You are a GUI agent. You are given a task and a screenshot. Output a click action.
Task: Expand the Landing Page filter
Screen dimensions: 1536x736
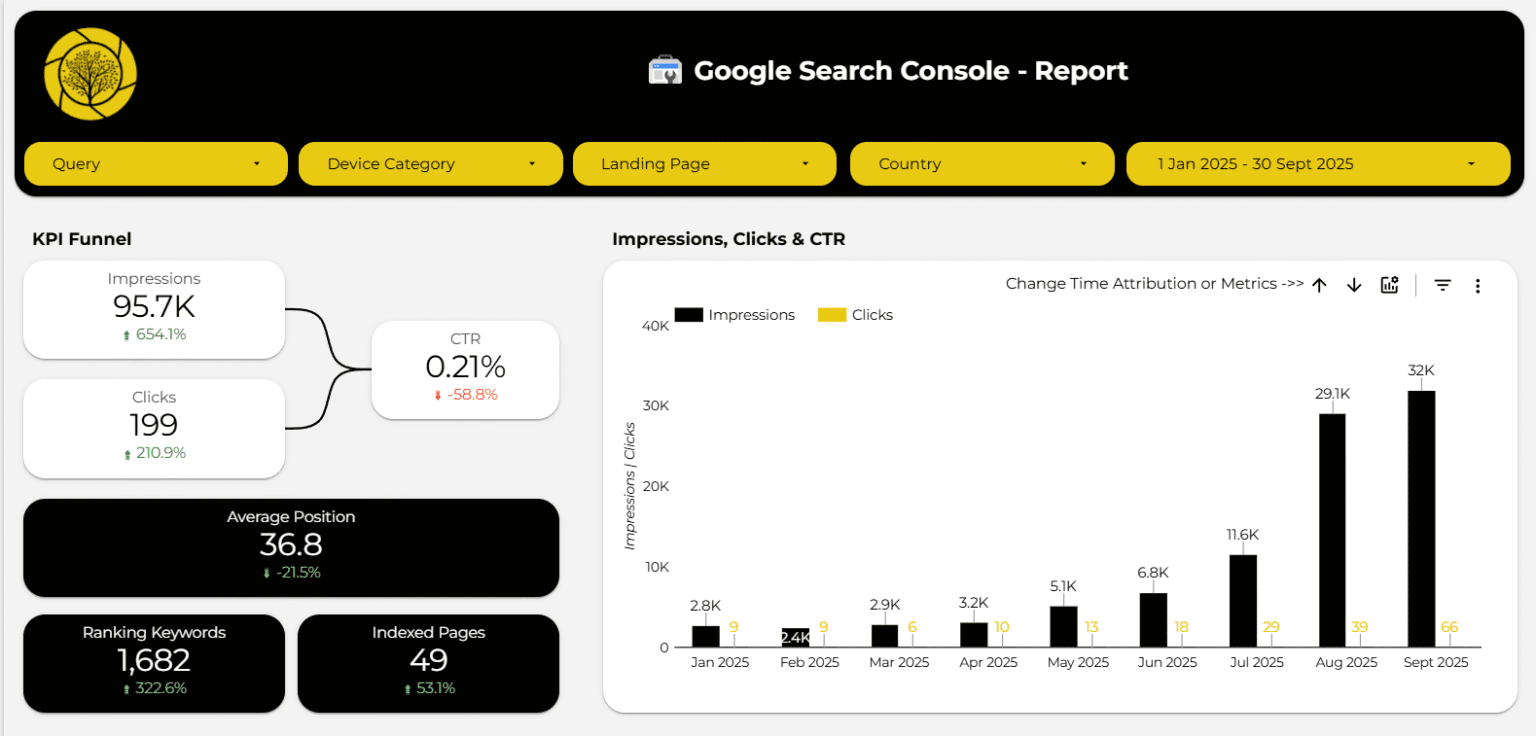pyautogui.click(x=704, y=164)
